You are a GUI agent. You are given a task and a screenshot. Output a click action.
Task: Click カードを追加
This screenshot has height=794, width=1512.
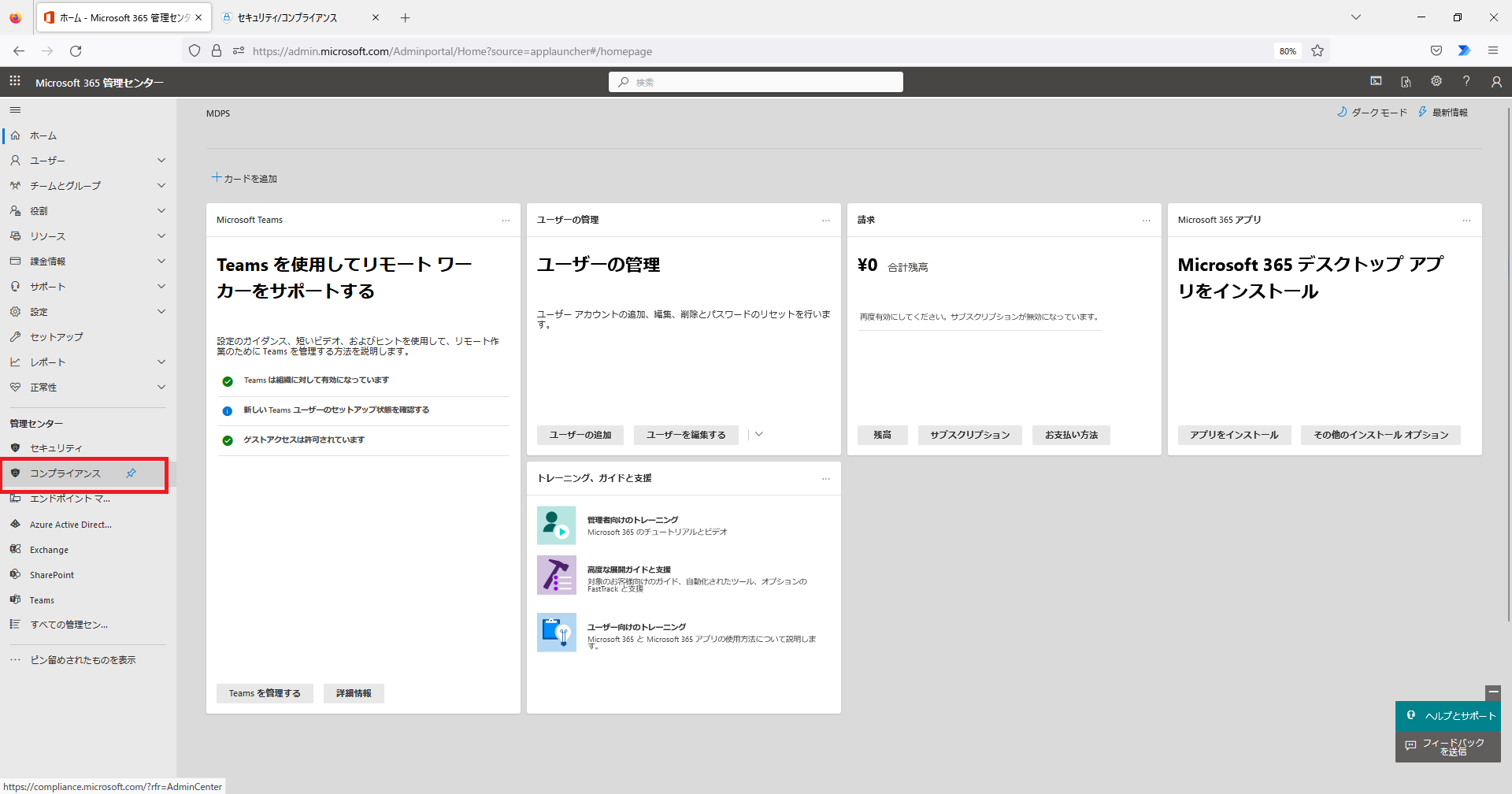pyautogui.click(x=244, y=179)
